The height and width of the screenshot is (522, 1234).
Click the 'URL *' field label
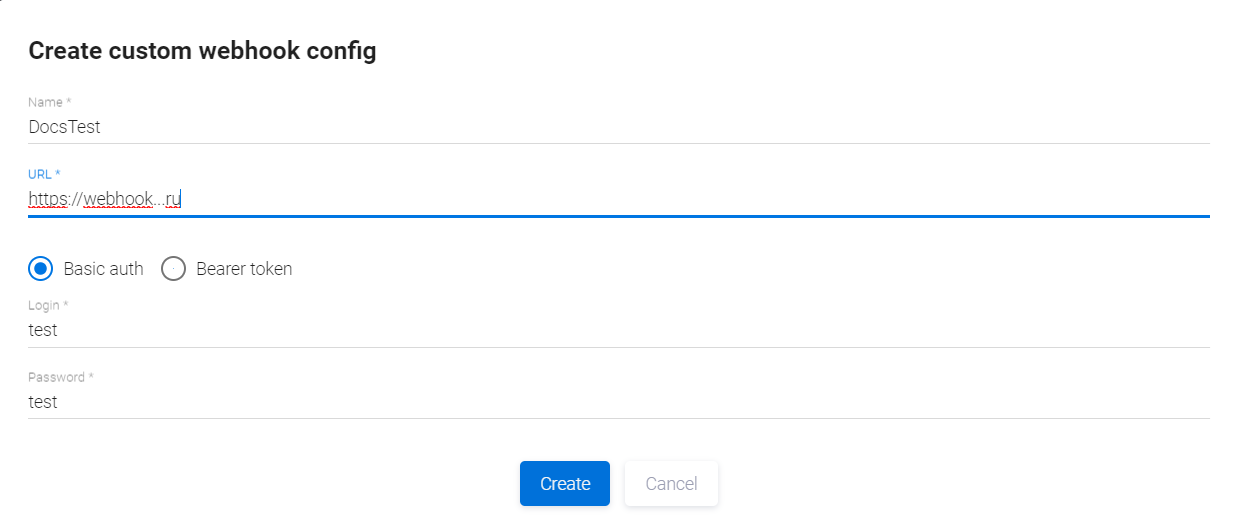coord(45,175)
